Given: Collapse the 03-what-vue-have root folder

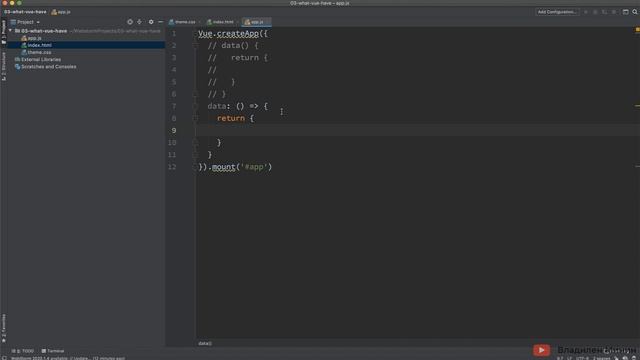Looking at the screenshot, I should click(x=10, y=31).
